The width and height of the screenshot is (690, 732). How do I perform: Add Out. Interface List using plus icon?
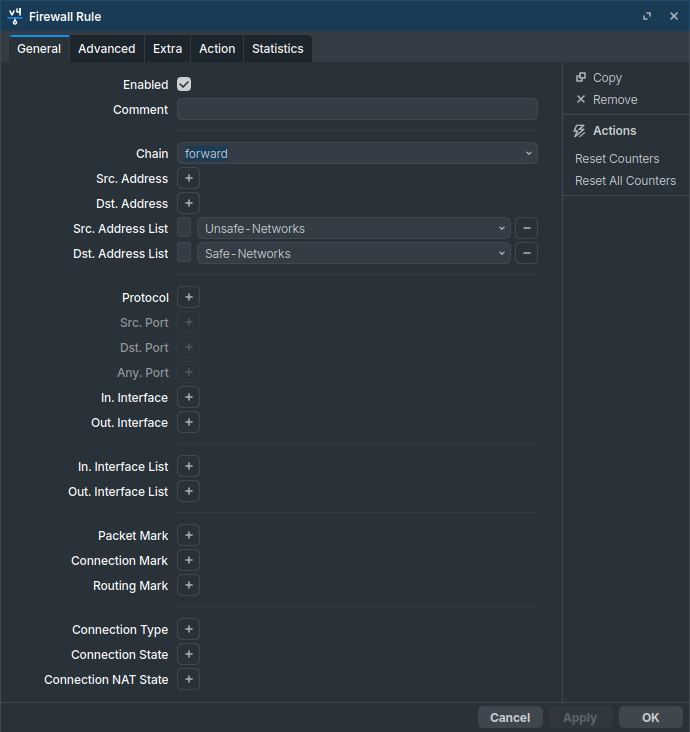188,492
